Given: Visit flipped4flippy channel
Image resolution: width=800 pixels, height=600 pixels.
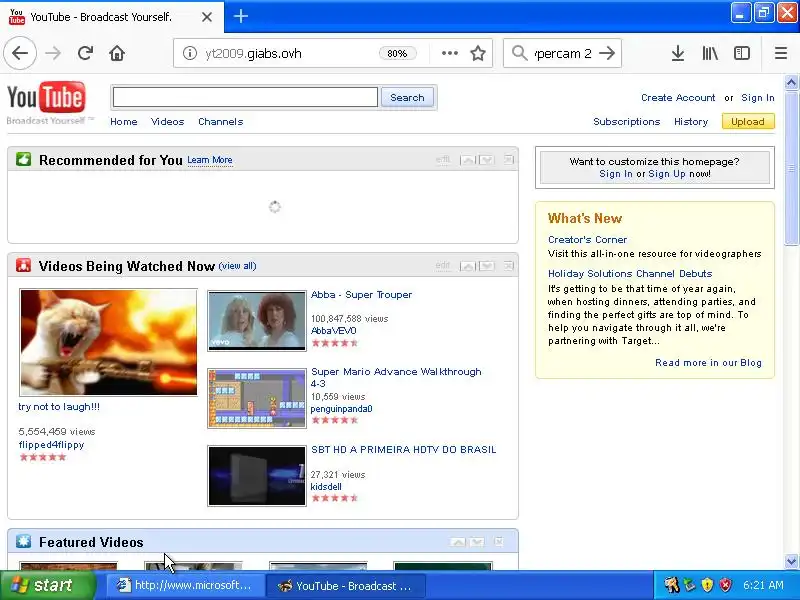Looking at the screenshot, I should tap(51, 444).
